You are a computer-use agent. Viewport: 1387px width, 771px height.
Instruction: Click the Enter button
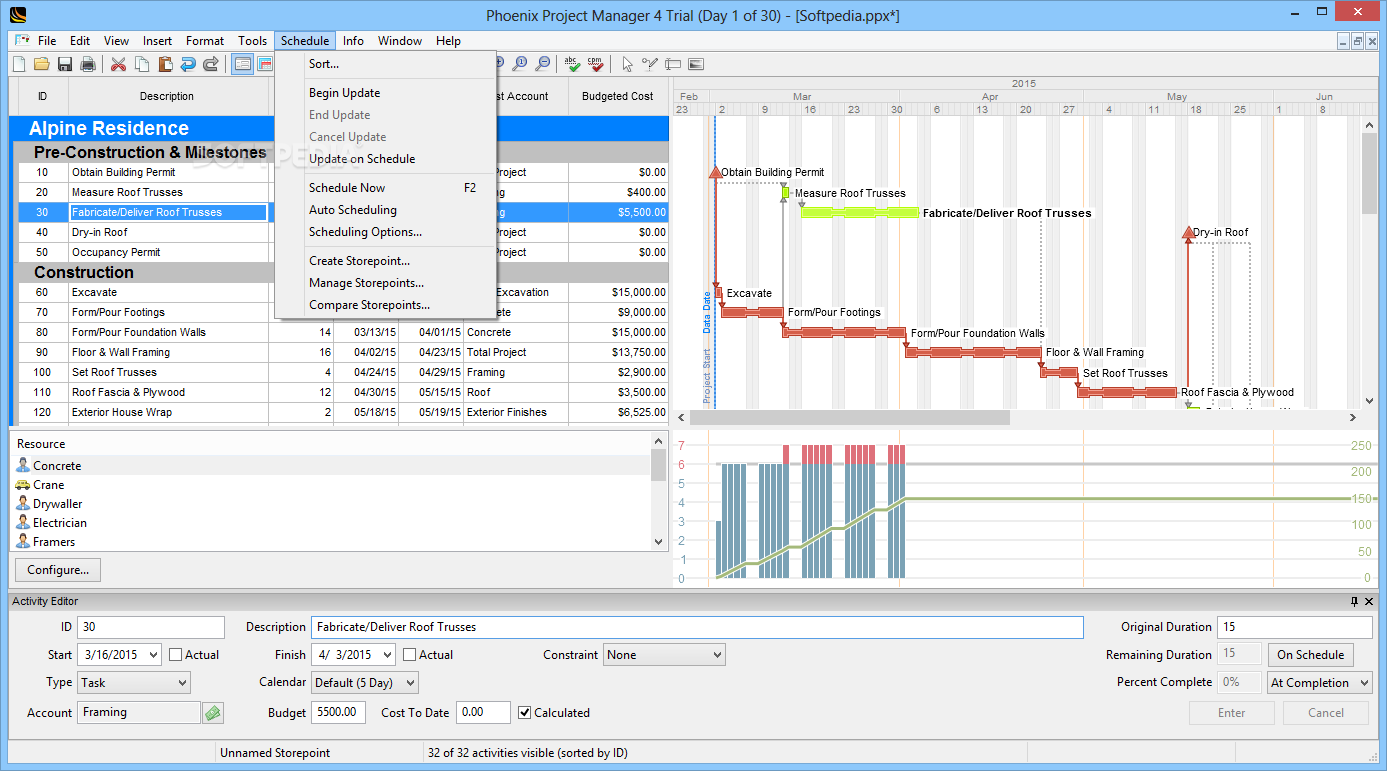point(1232,713)
